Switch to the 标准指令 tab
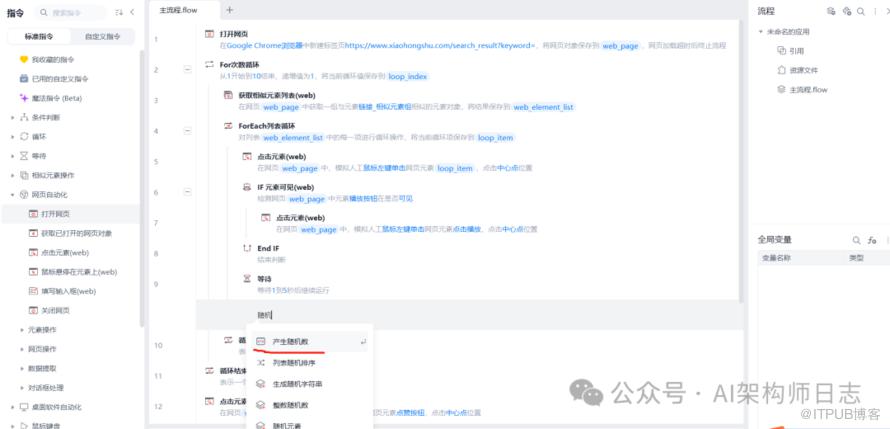The image size is (890, 429). (39, 36)
